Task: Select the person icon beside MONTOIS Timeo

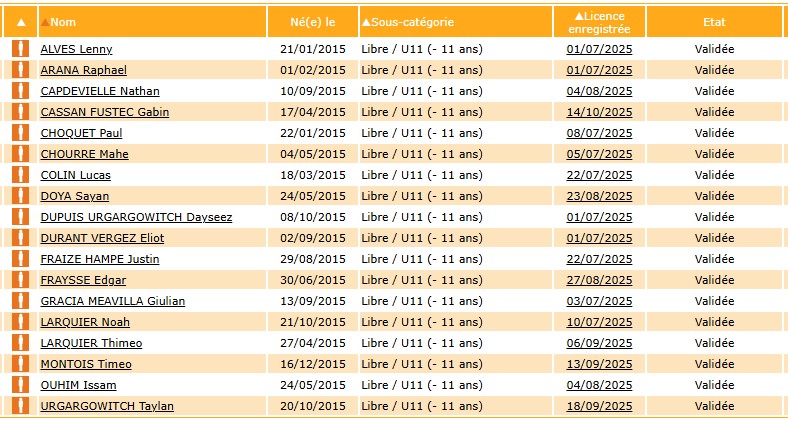Action: point(20,364)
